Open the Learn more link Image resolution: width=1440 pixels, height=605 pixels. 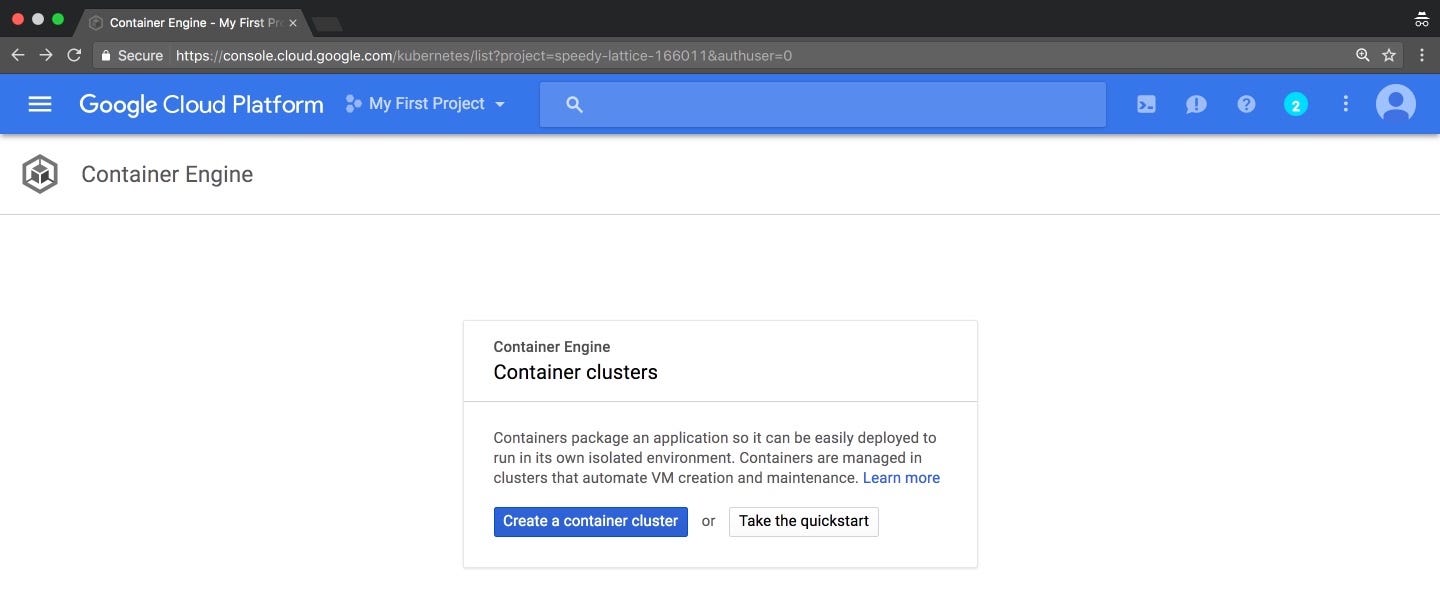click(901, 478)
